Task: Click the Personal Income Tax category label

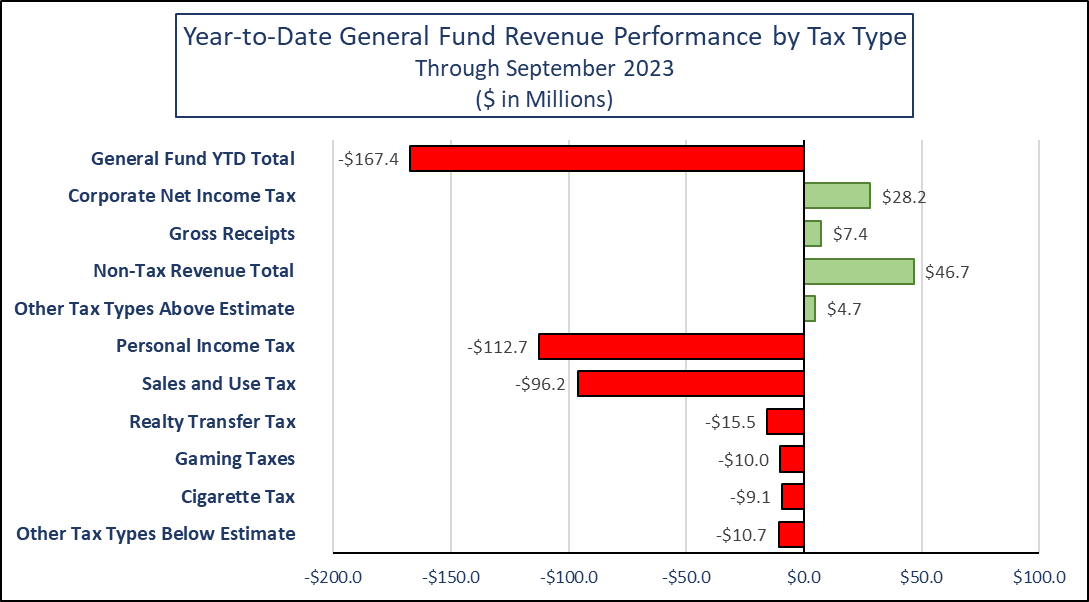Action: (205, 346)
